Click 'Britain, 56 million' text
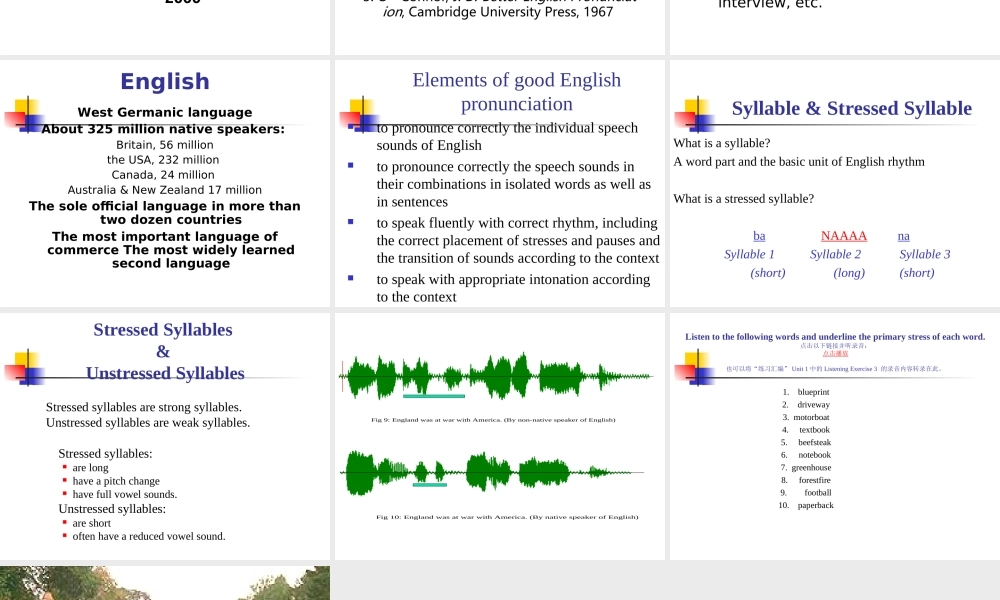The image size is (1000, 600). 165,145
